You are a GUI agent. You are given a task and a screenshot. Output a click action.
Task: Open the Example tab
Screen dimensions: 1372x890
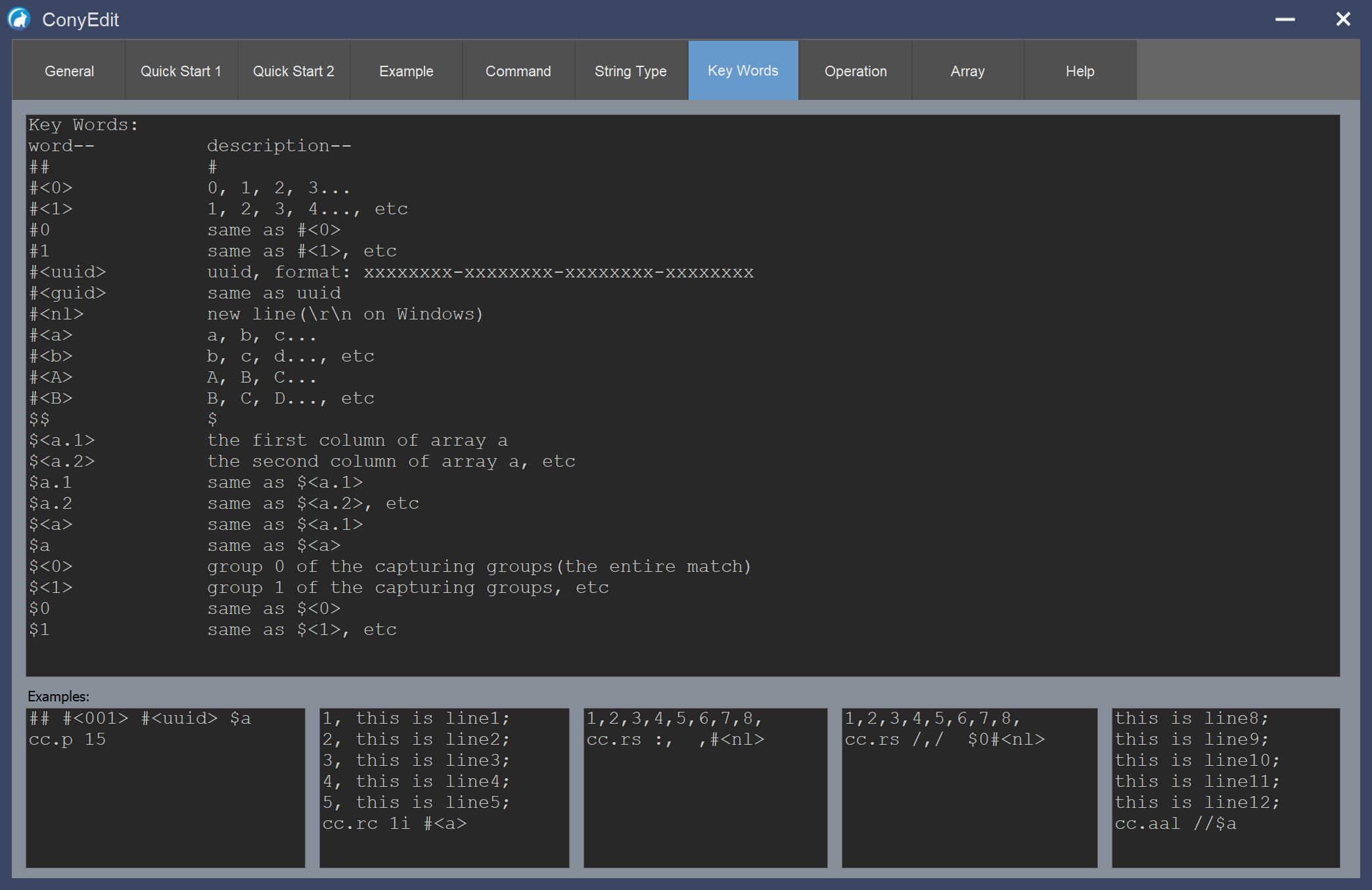pyautogui.click(x=406, y=71)
